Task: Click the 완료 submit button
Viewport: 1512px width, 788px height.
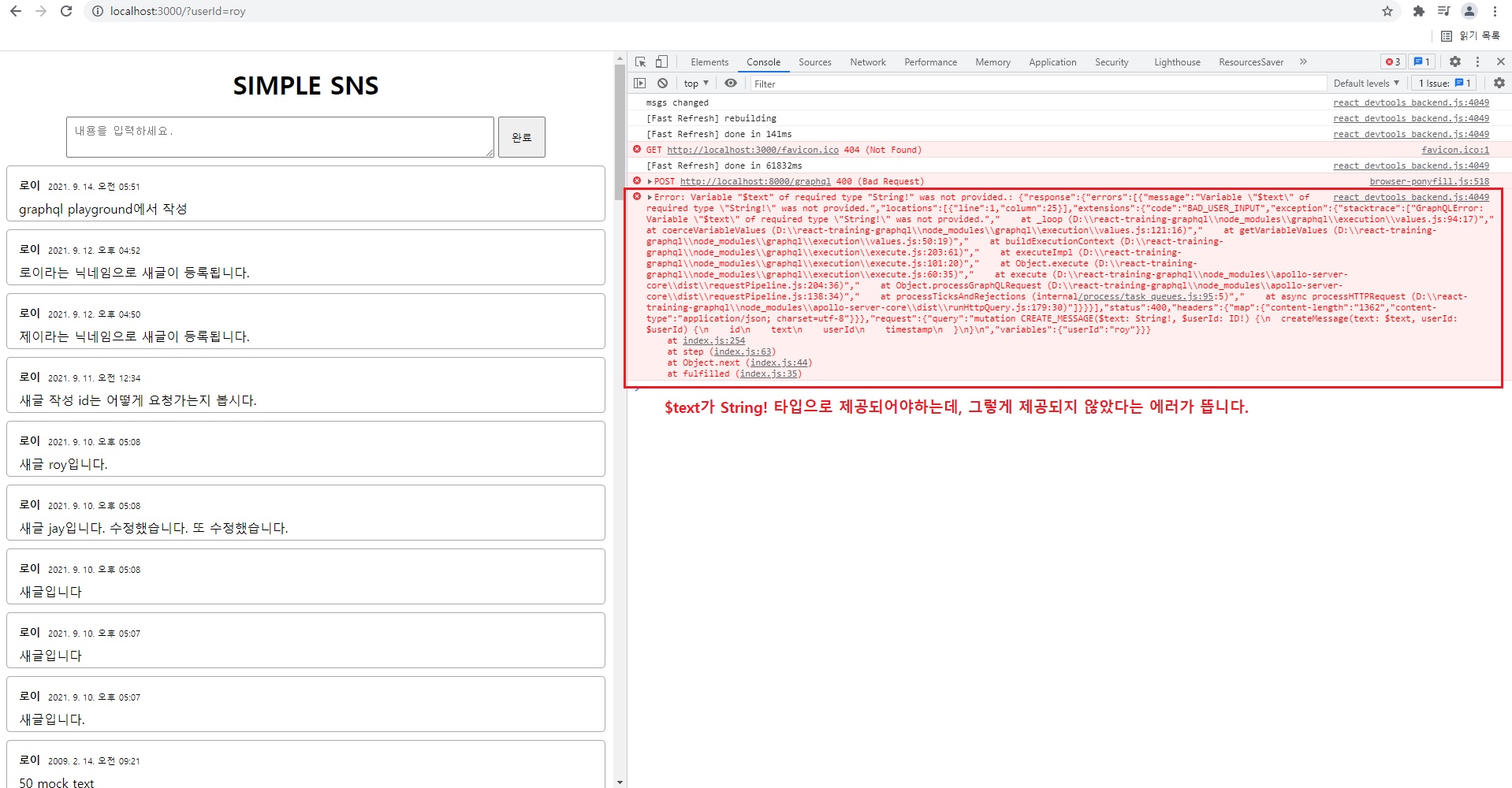Action: tap(521, 137)
